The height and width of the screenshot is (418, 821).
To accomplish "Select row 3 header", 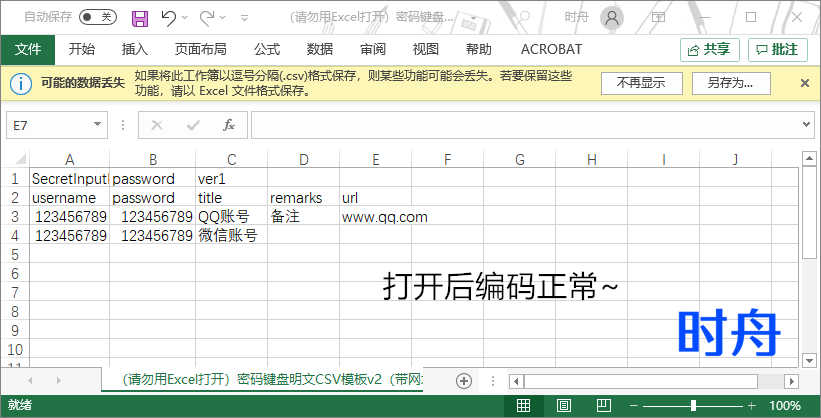I will pos(15,216).
